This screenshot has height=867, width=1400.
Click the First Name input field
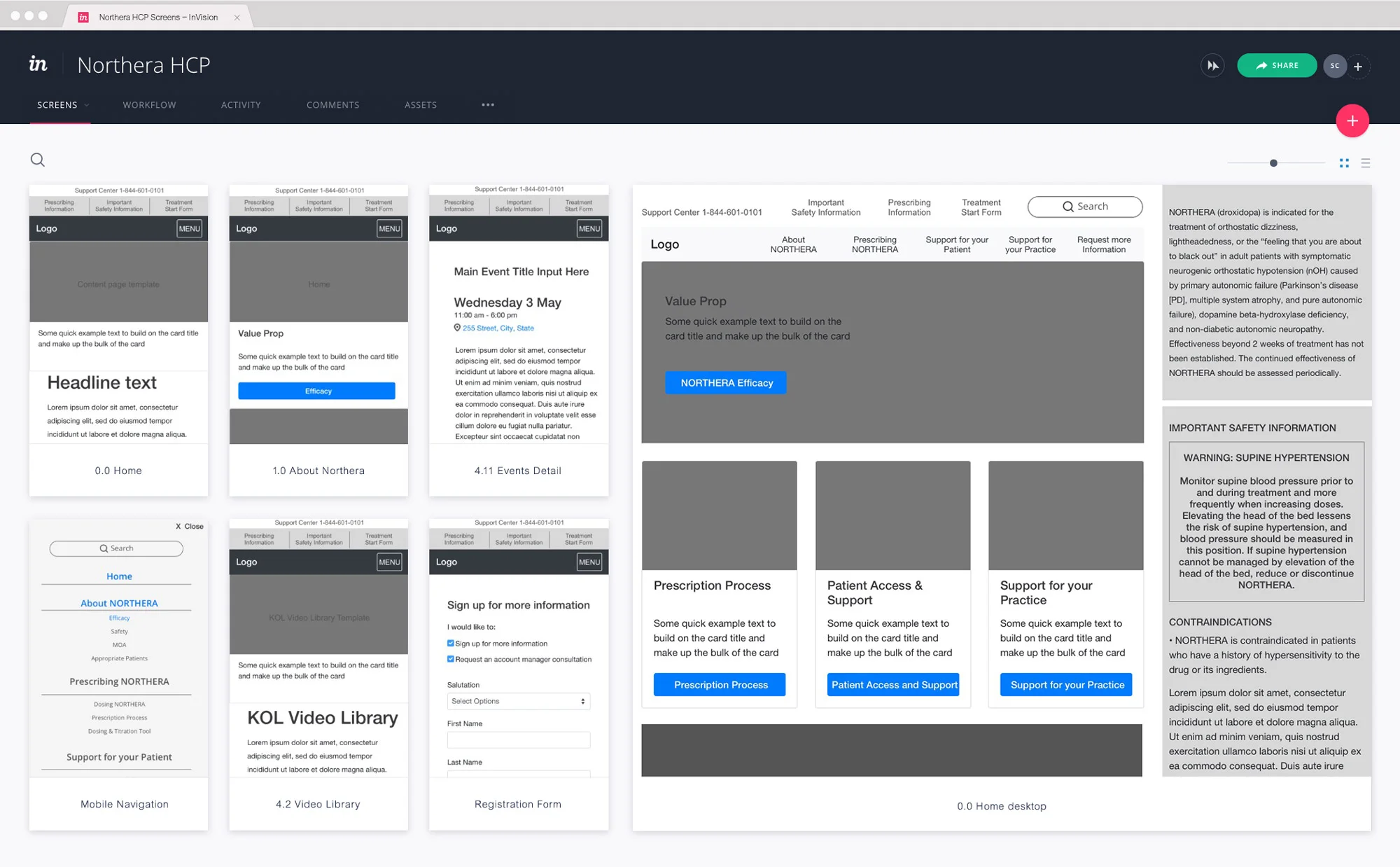pyautogui.click(x=518, y=740)
